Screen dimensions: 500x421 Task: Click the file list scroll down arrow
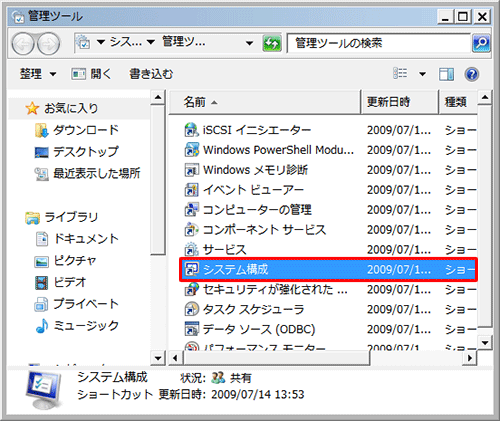[485, 342]
